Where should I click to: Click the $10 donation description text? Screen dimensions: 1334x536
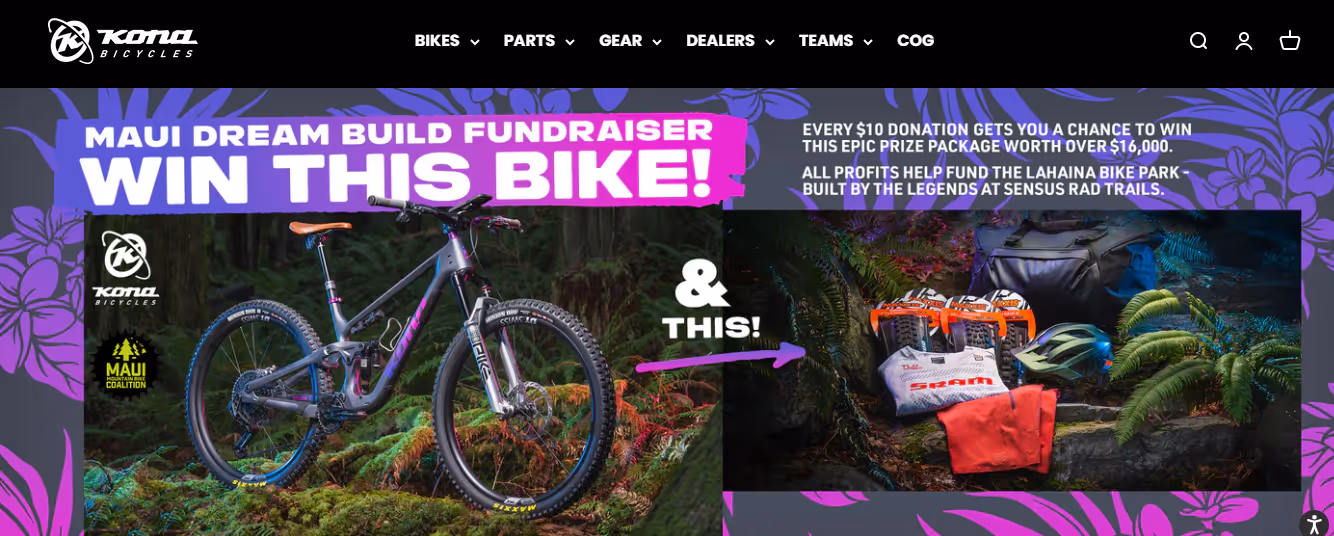pos(997,159)
